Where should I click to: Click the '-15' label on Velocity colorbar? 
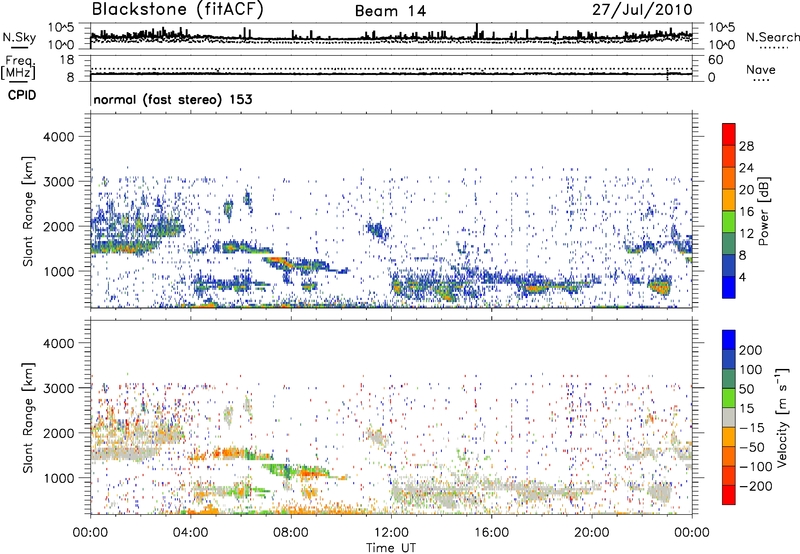pos(752,428)
